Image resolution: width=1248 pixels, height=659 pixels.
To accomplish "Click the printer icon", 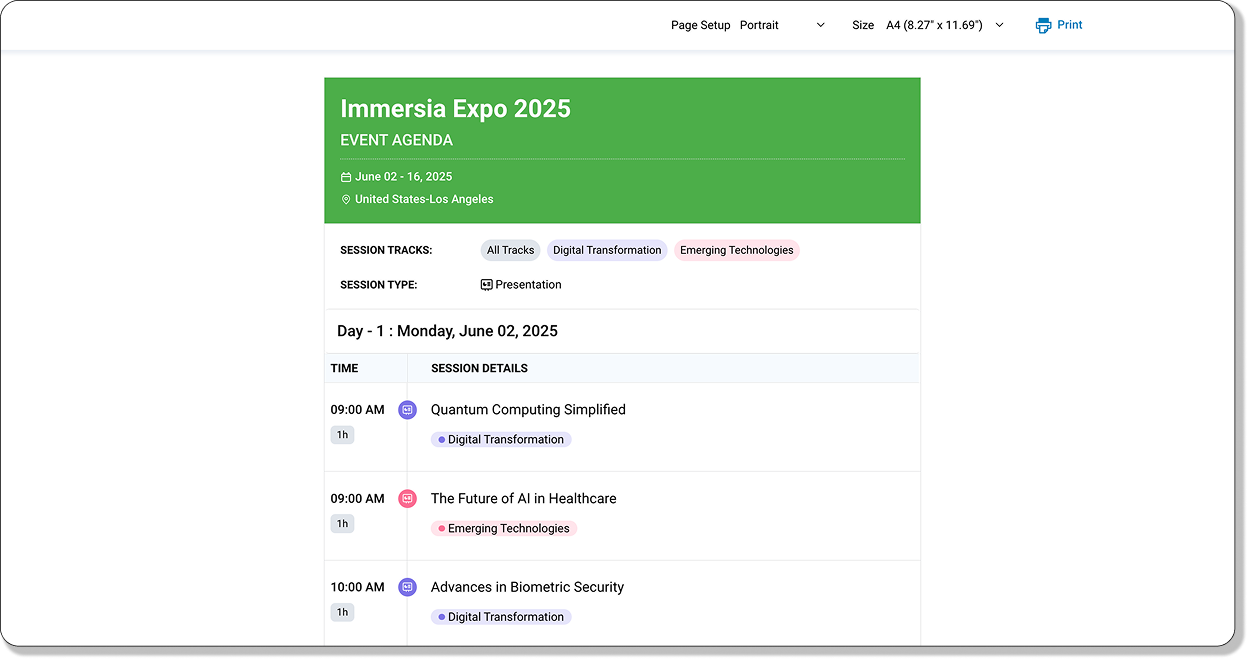I will click(1043, 25).
